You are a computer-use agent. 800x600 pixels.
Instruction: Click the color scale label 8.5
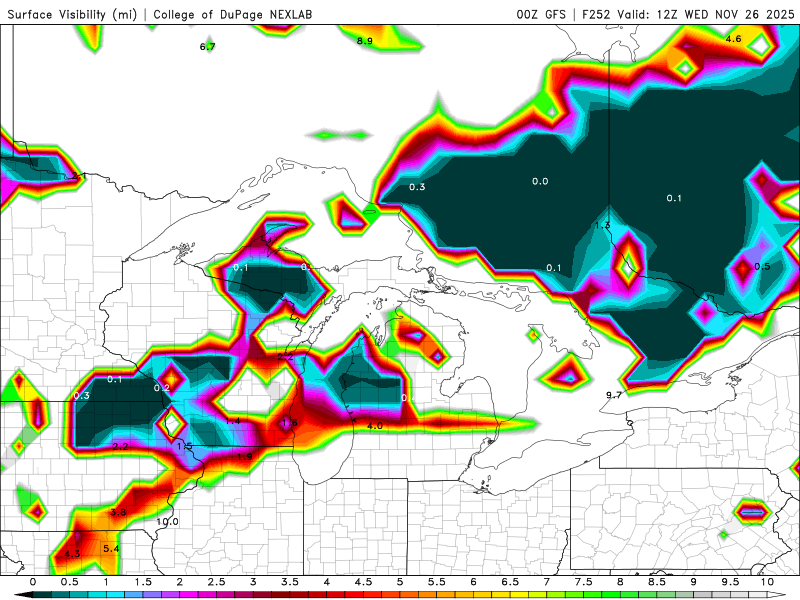657,582
